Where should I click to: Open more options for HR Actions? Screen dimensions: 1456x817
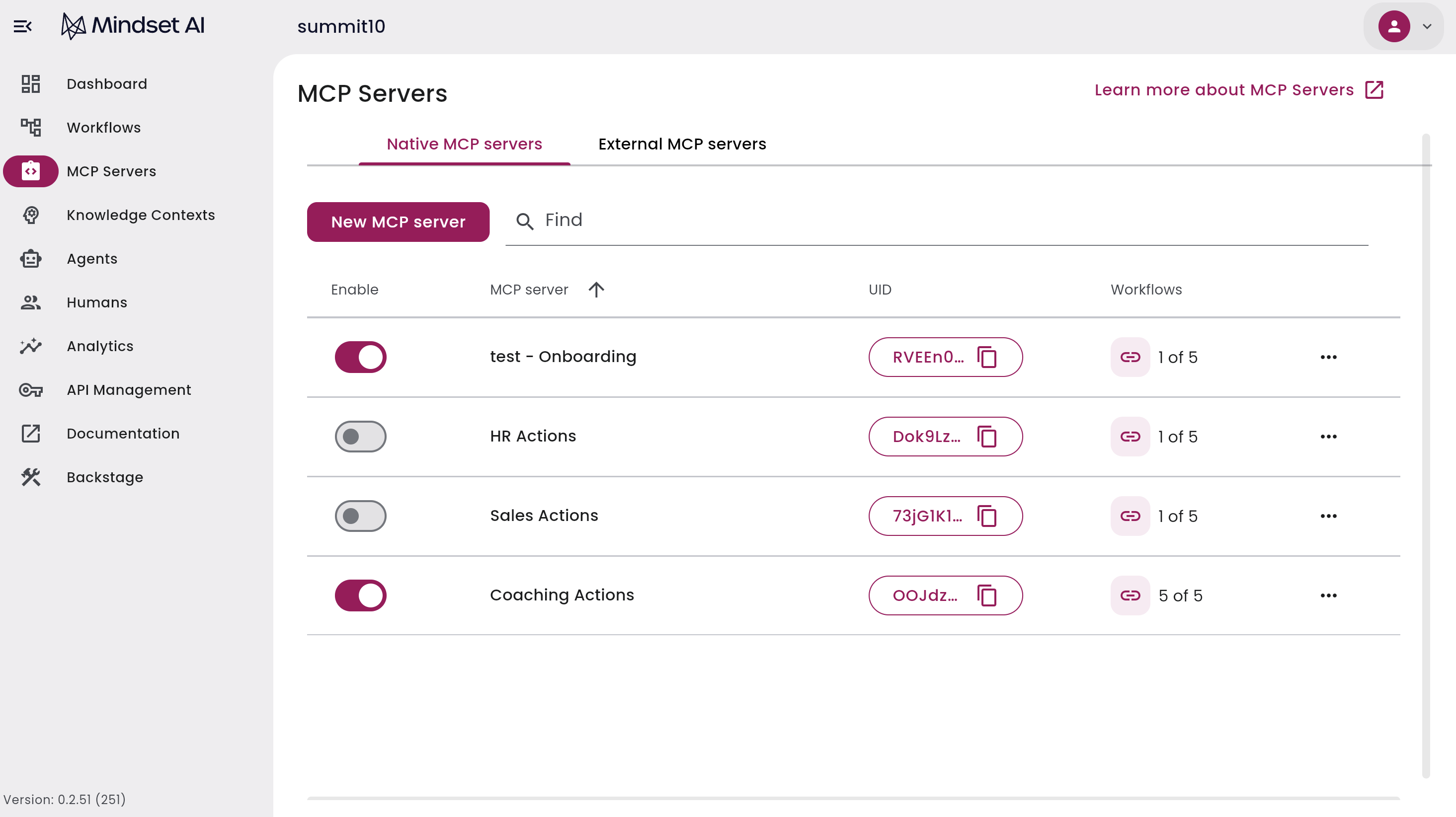pyautogui.click(x=1328, y=436)
